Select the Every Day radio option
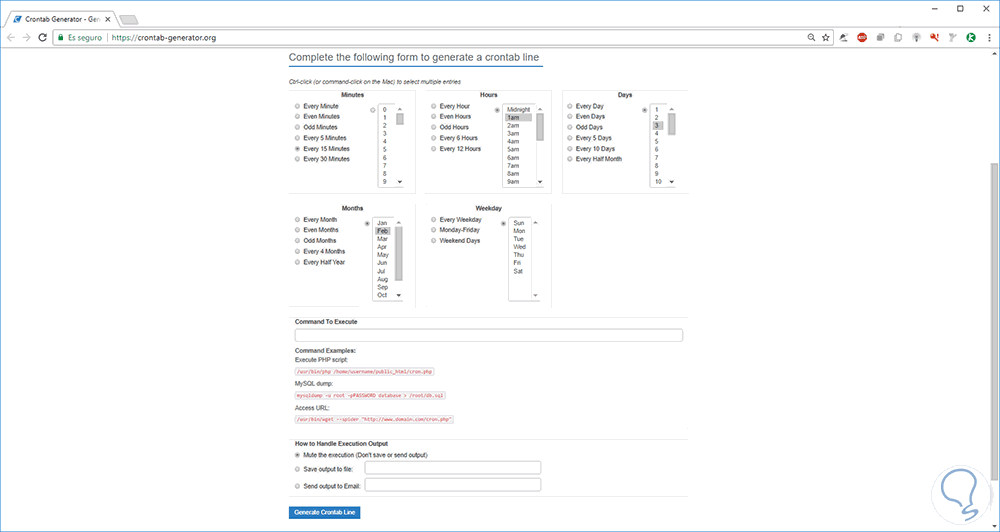 click(570, 107)
